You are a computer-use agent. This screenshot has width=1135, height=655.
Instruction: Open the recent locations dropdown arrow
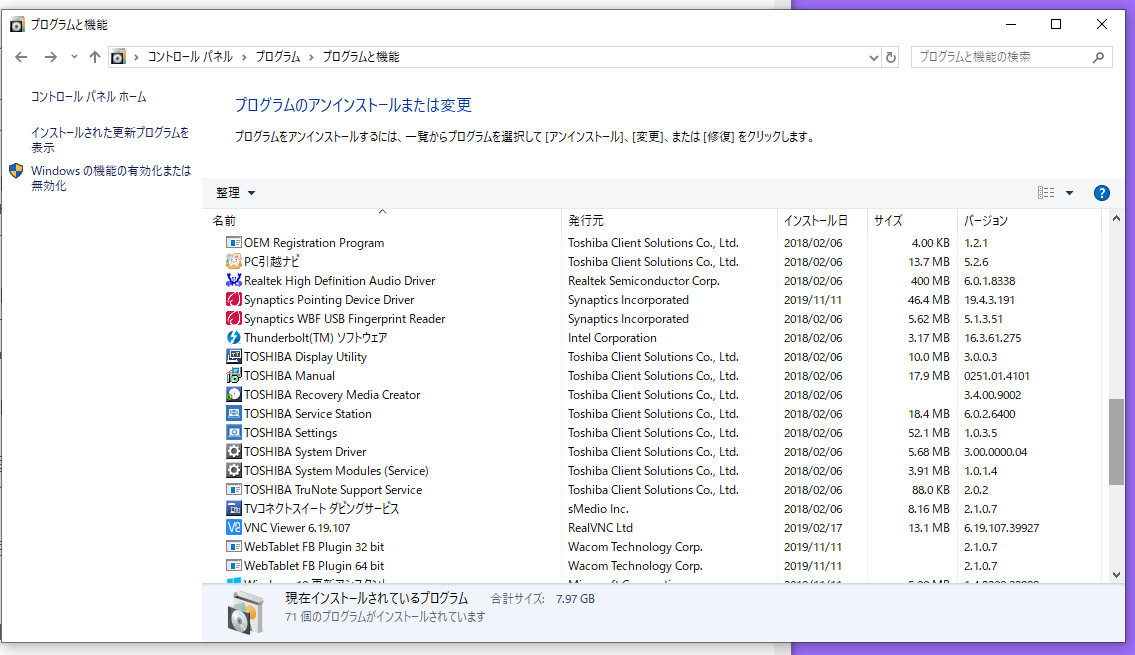pyautogui.click(x=74, y=57)
